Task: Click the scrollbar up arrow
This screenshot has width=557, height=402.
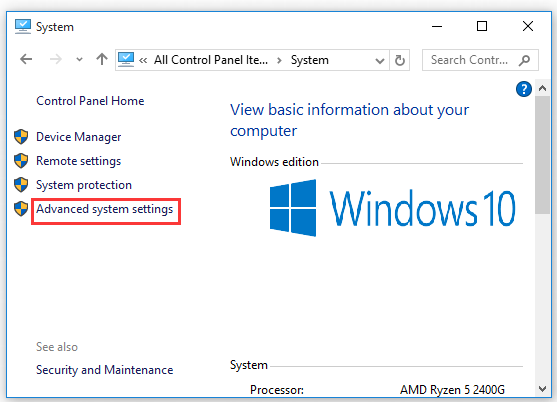Action: click(542, 88)
